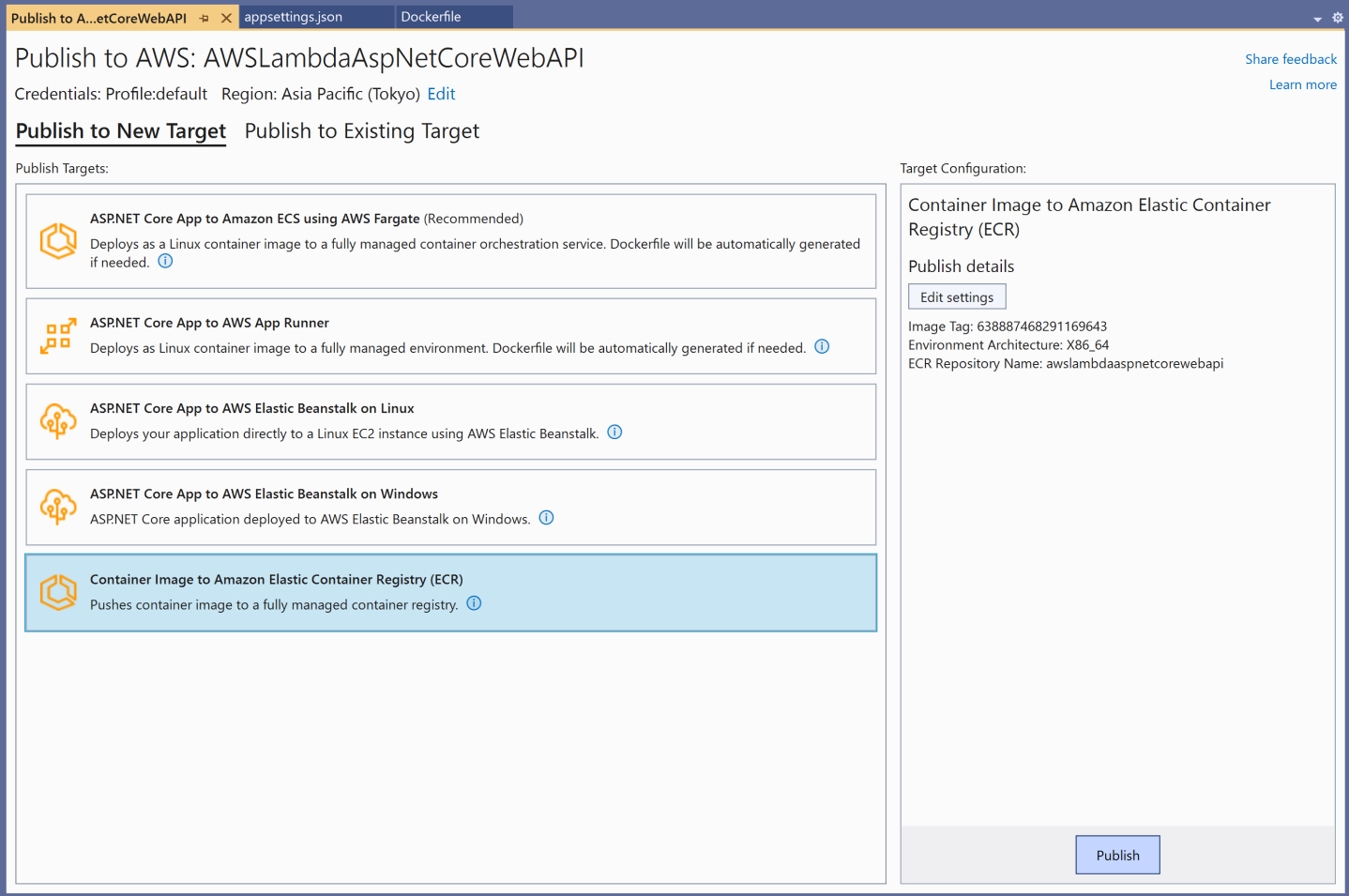This screenshot has width=1349, height=896.
Task: Click Credentials: Profile:default text
Action: pyautogui.click(x=112, y=94)
